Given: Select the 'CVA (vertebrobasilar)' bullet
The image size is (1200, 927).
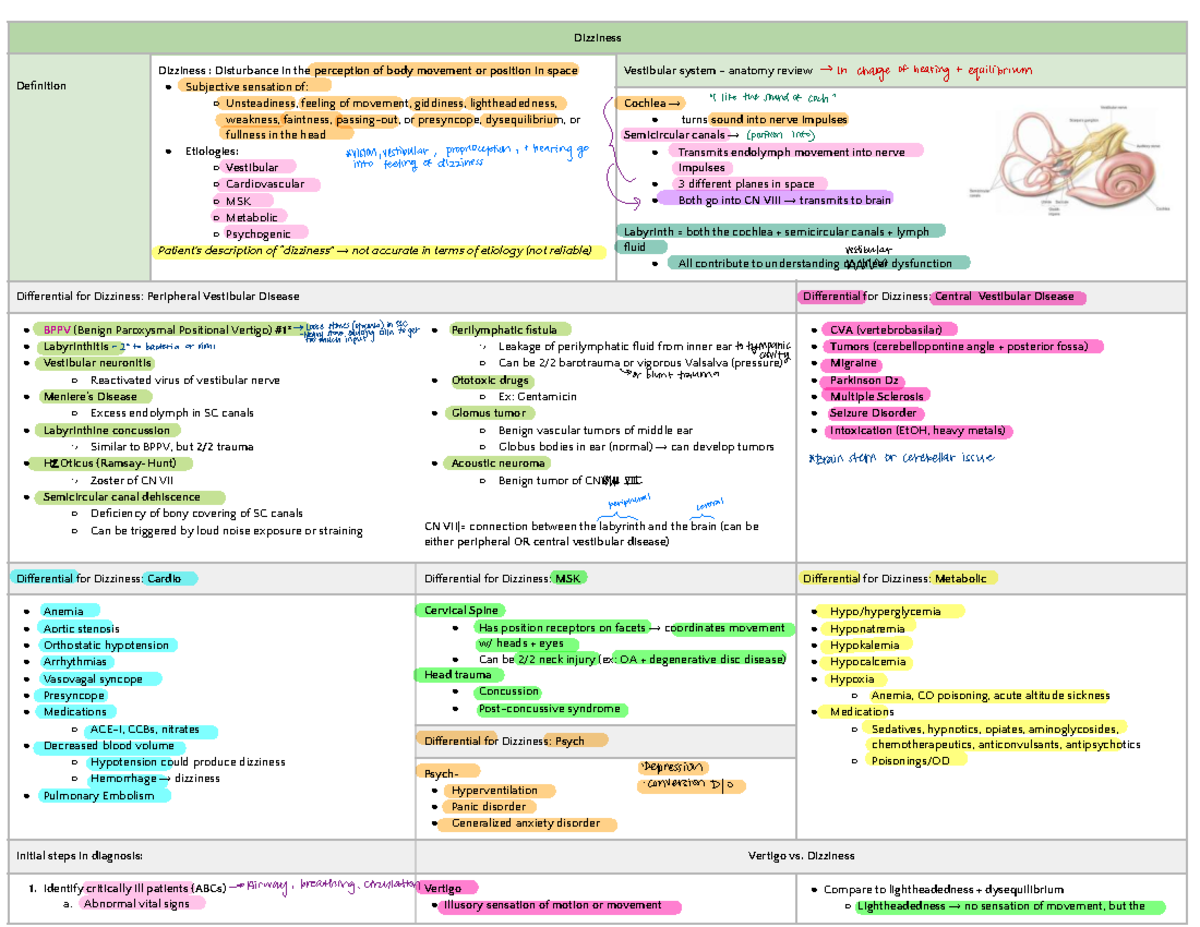Looking at the screenshot, I should (892, 330).
